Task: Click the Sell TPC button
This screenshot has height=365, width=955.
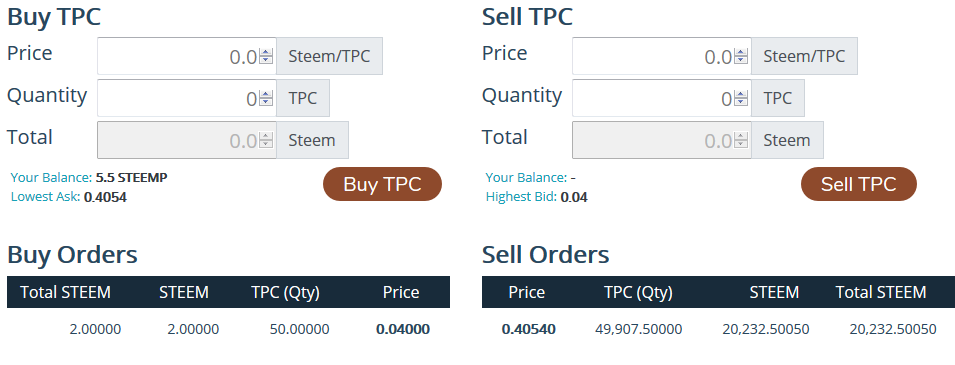Action: point(858,184)
